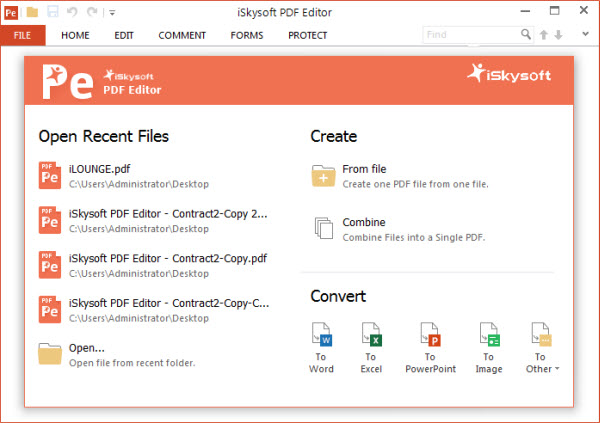Create PDF using From file

point(364,169)
